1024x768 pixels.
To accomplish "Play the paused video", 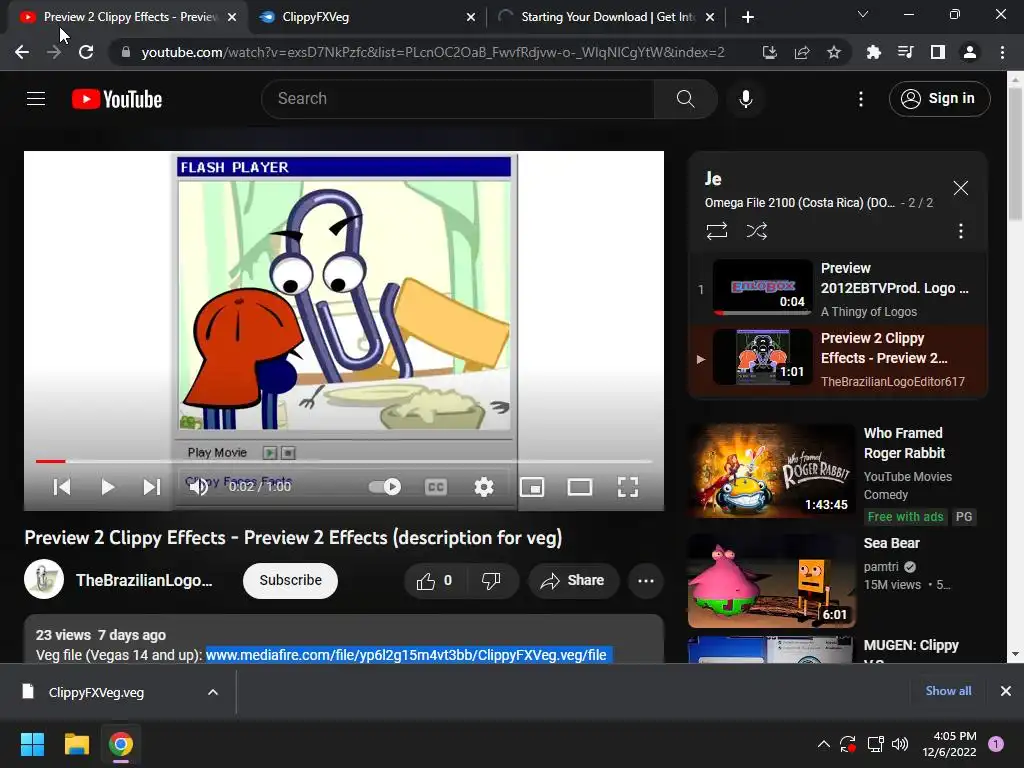I will pos(108,487).
